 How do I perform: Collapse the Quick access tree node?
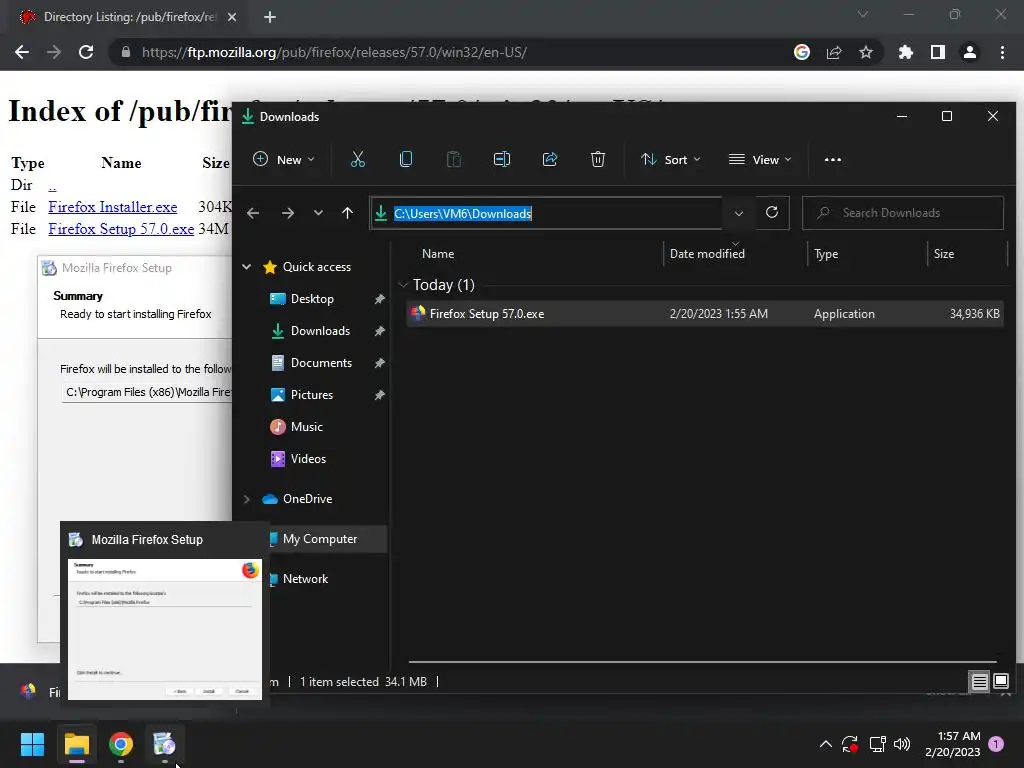point(247,266)
